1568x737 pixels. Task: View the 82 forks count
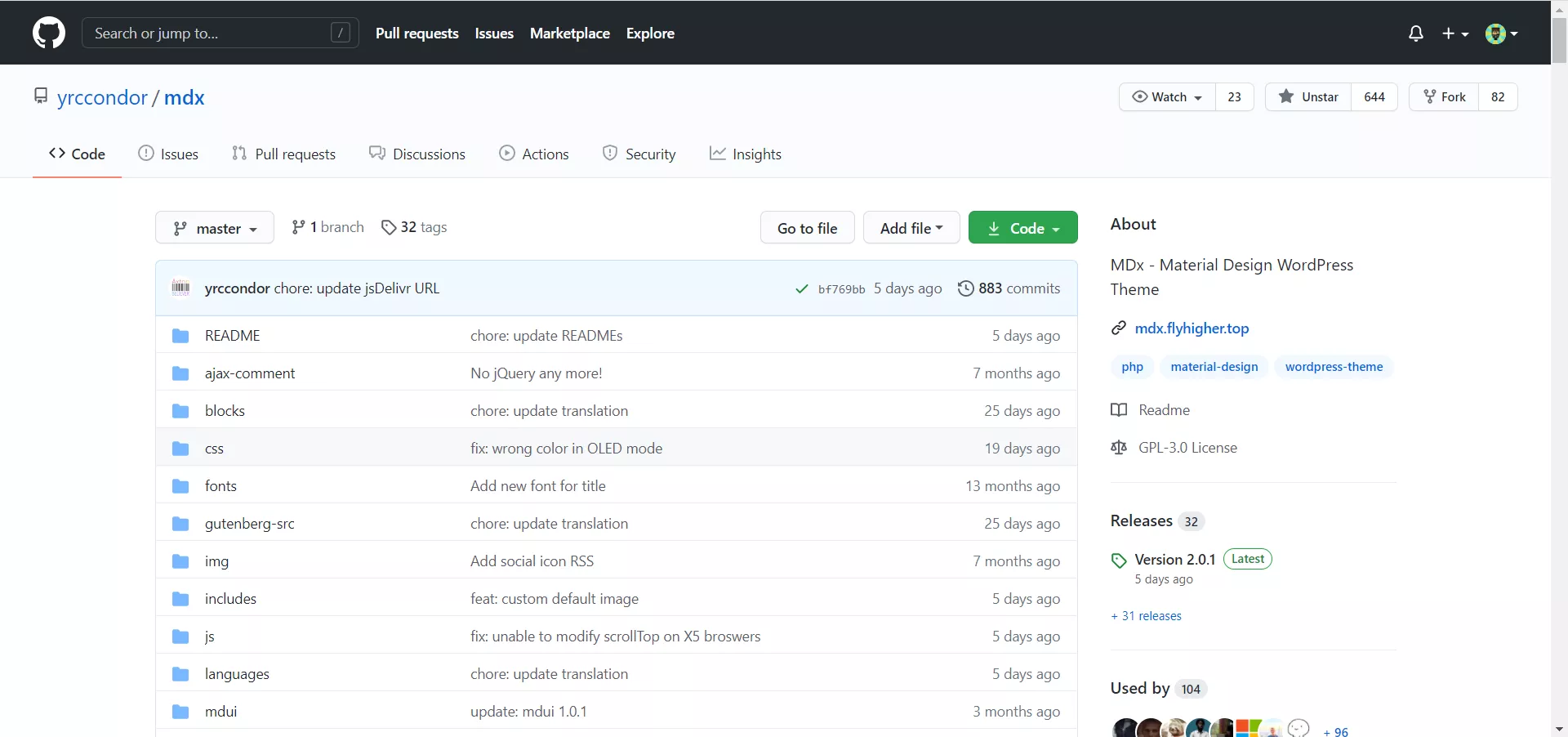(1498, 96)
